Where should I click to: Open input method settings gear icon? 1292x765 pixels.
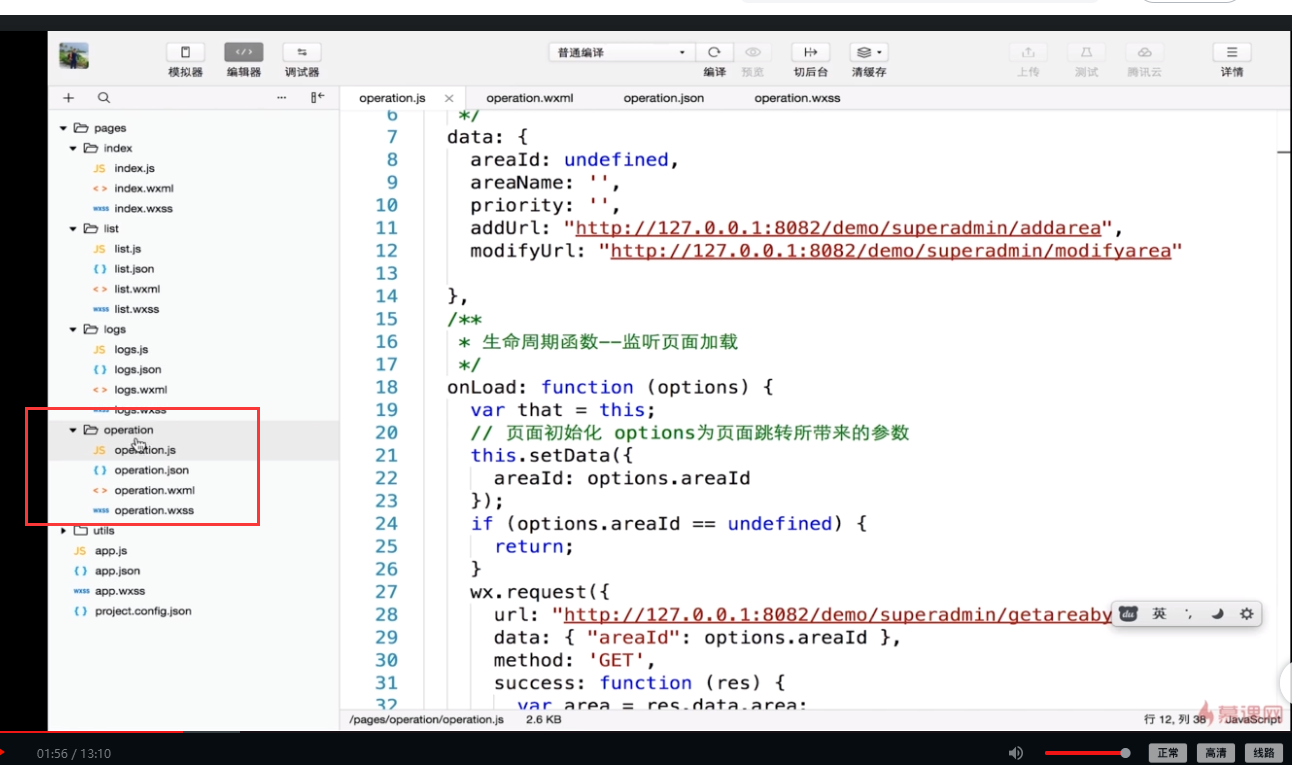click(1246, 614)
